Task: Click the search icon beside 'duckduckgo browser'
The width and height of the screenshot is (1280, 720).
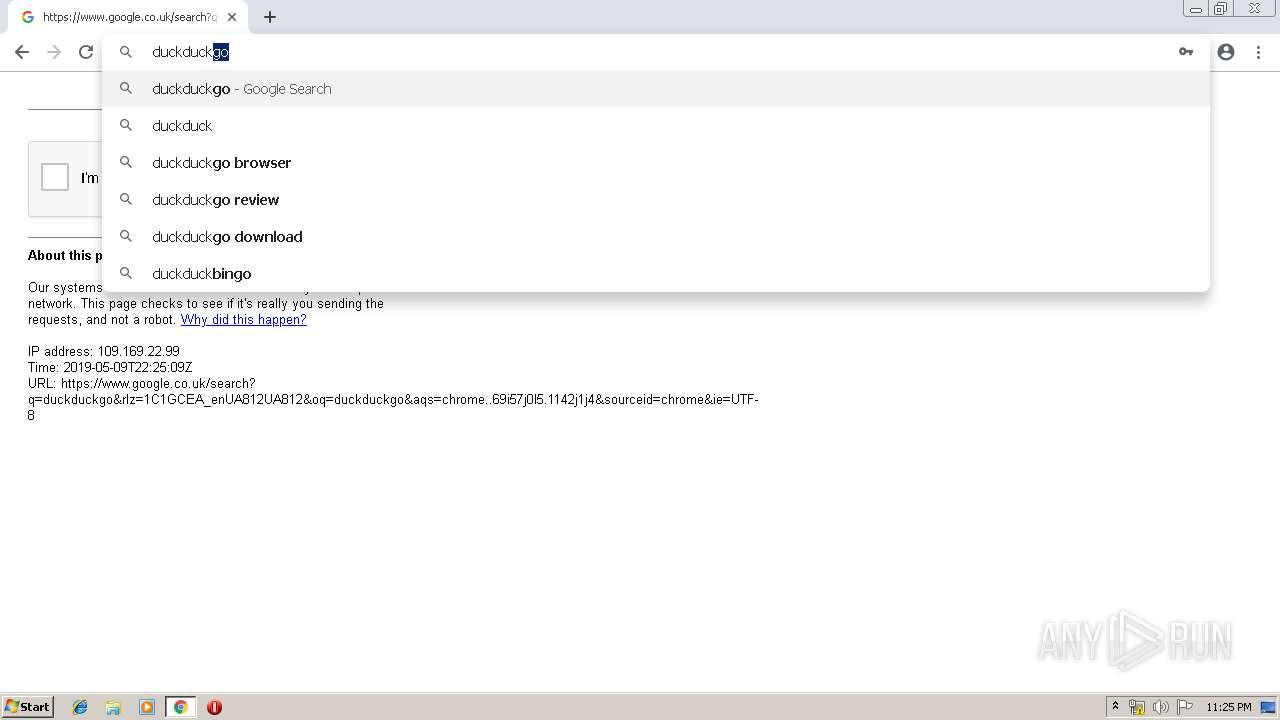Action: [x=126, y=162]
